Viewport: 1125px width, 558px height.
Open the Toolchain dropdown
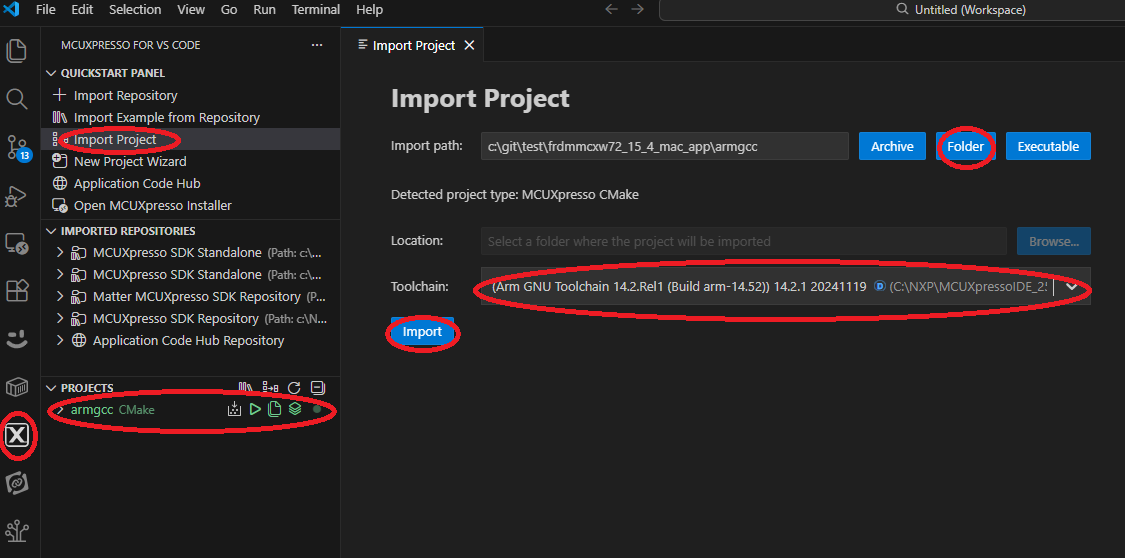1073,287
